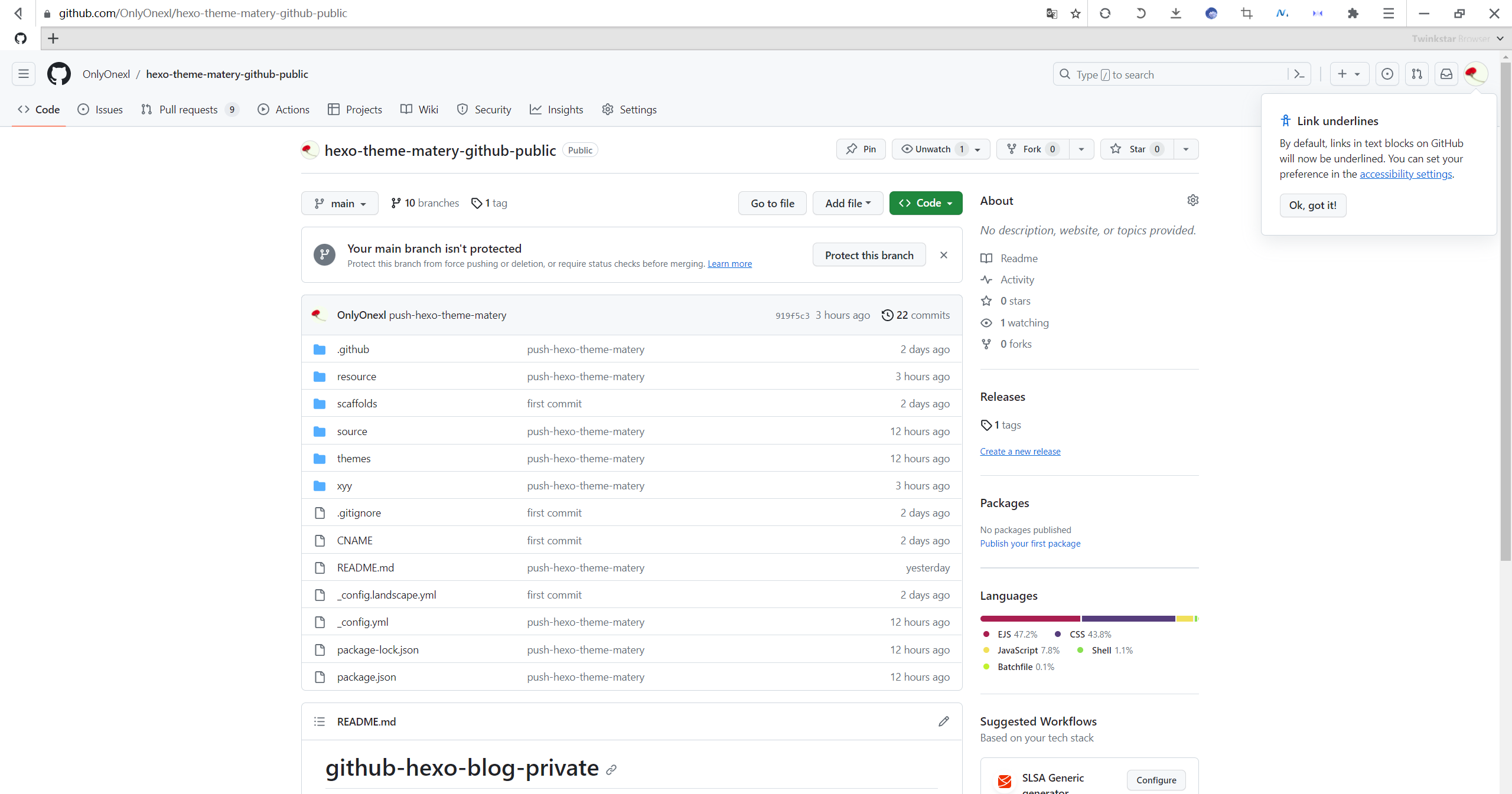The image size is (1512, 794).
Task: Toggle Pin for this repository
Action: pyautogui.click(x=861, y=149)
